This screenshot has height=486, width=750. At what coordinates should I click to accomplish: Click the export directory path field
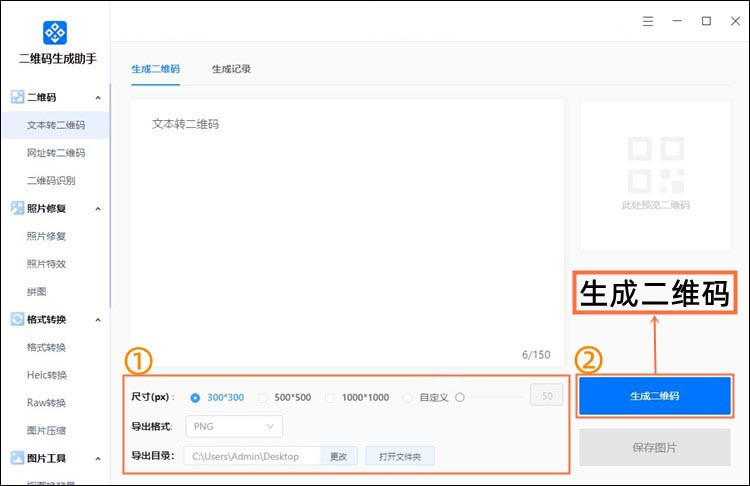pyautogui.click(x=252, y=456)
